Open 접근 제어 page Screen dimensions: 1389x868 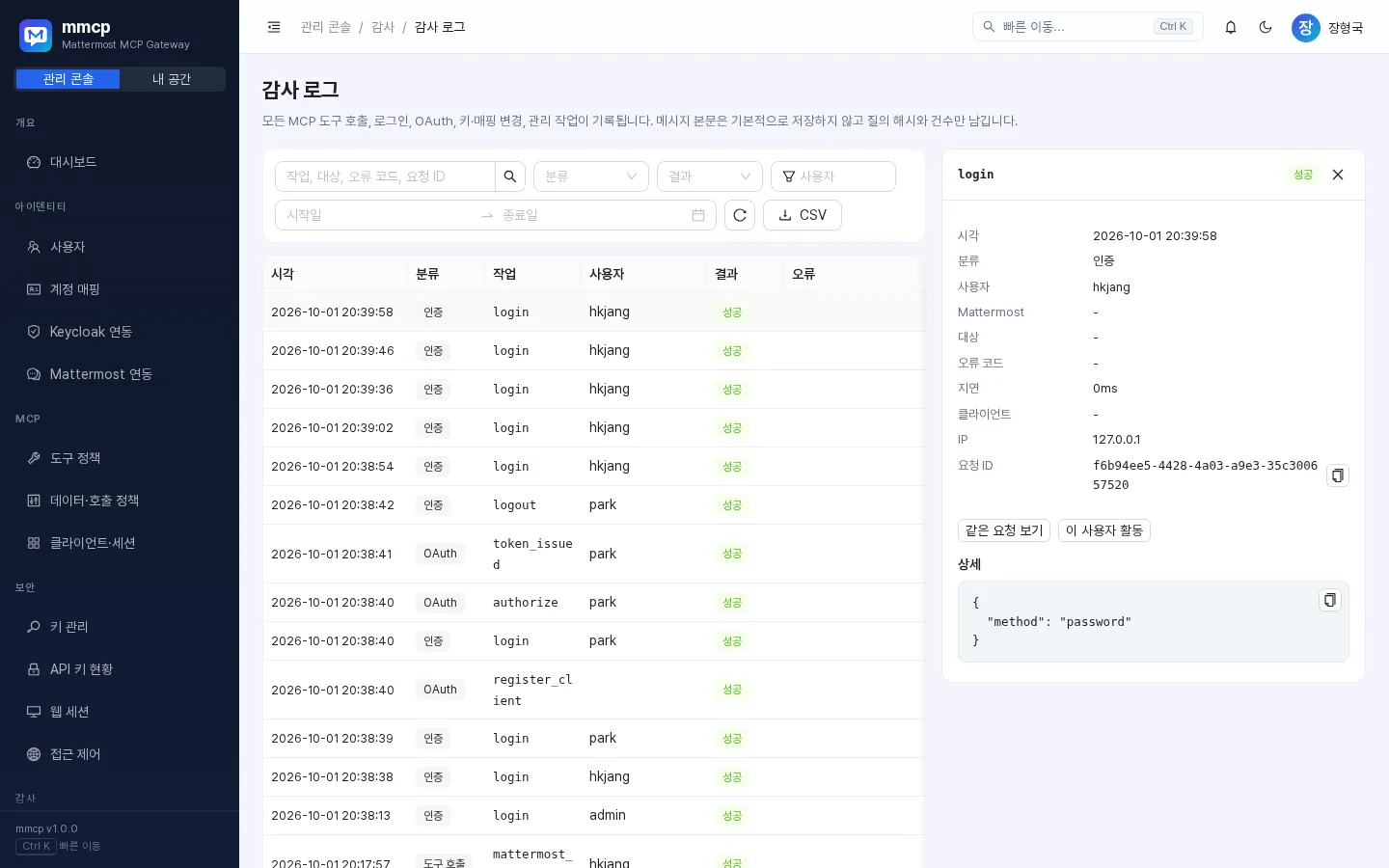pos(120,754)
